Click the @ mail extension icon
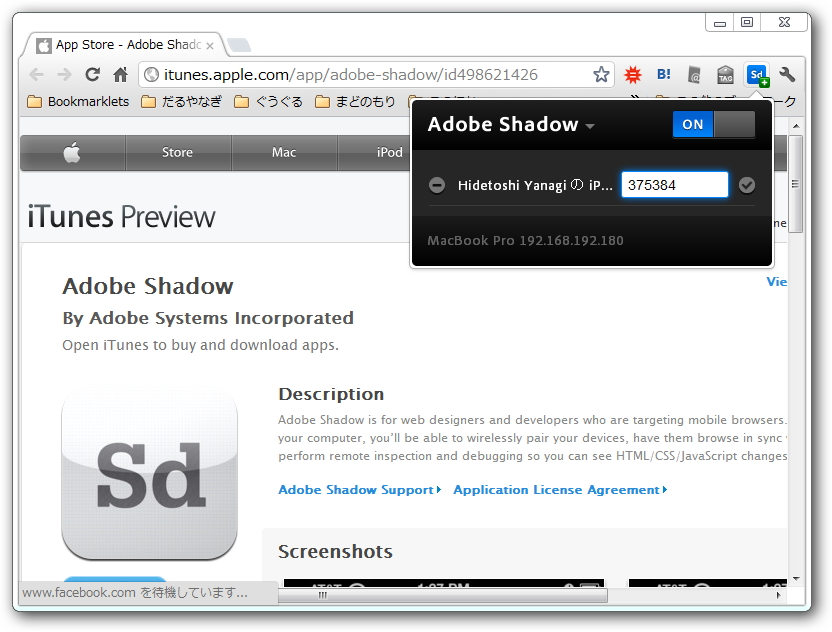Image resolution: width=832 pixels, height=632 pixels. click(x=694, y=74)
